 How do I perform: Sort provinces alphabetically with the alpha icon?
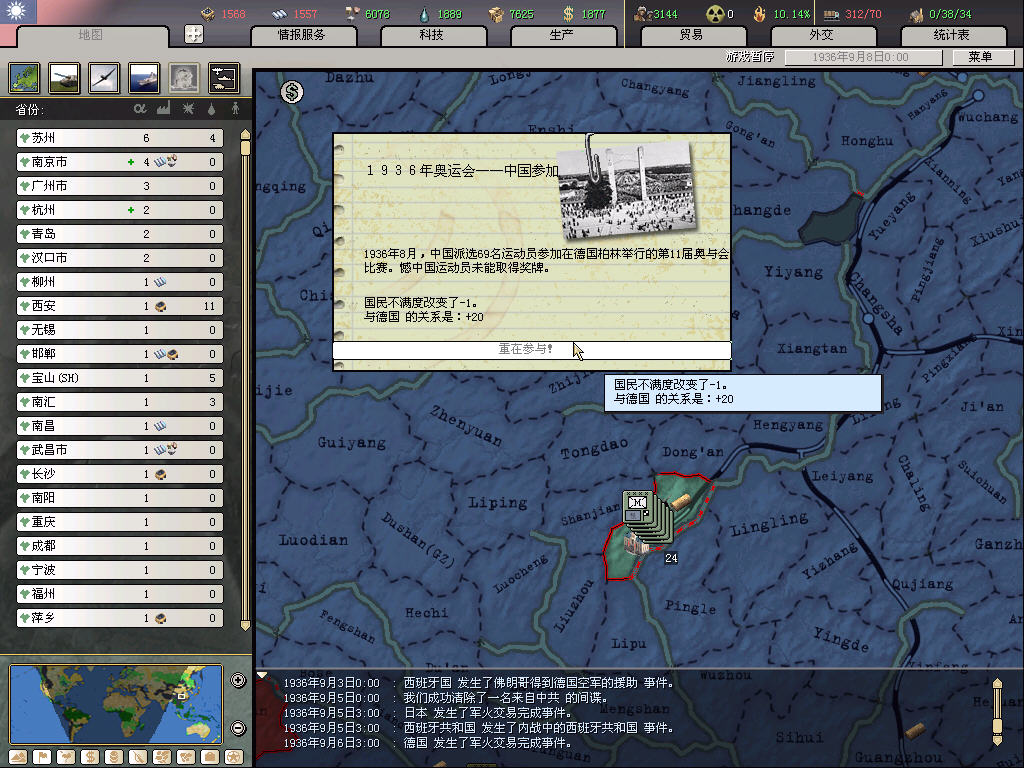140,108
